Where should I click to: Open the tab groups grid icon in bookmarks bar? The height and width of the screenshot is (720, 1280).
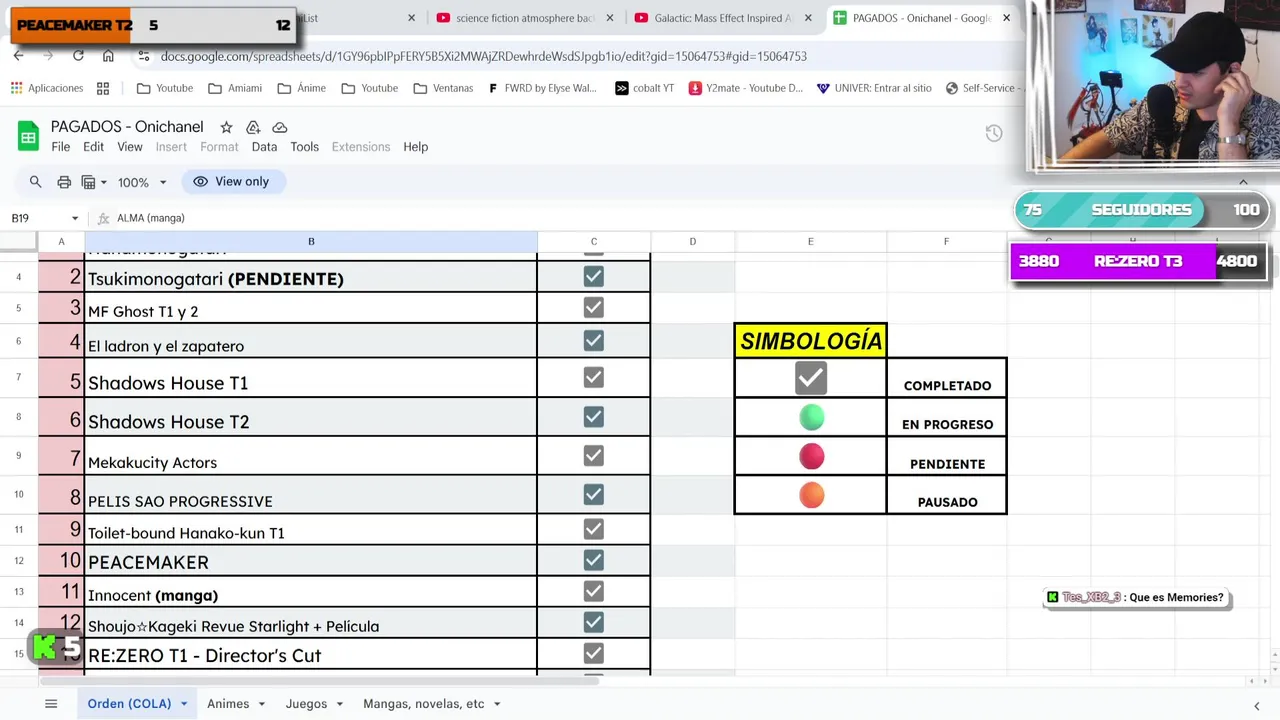(x=103, y=88)
